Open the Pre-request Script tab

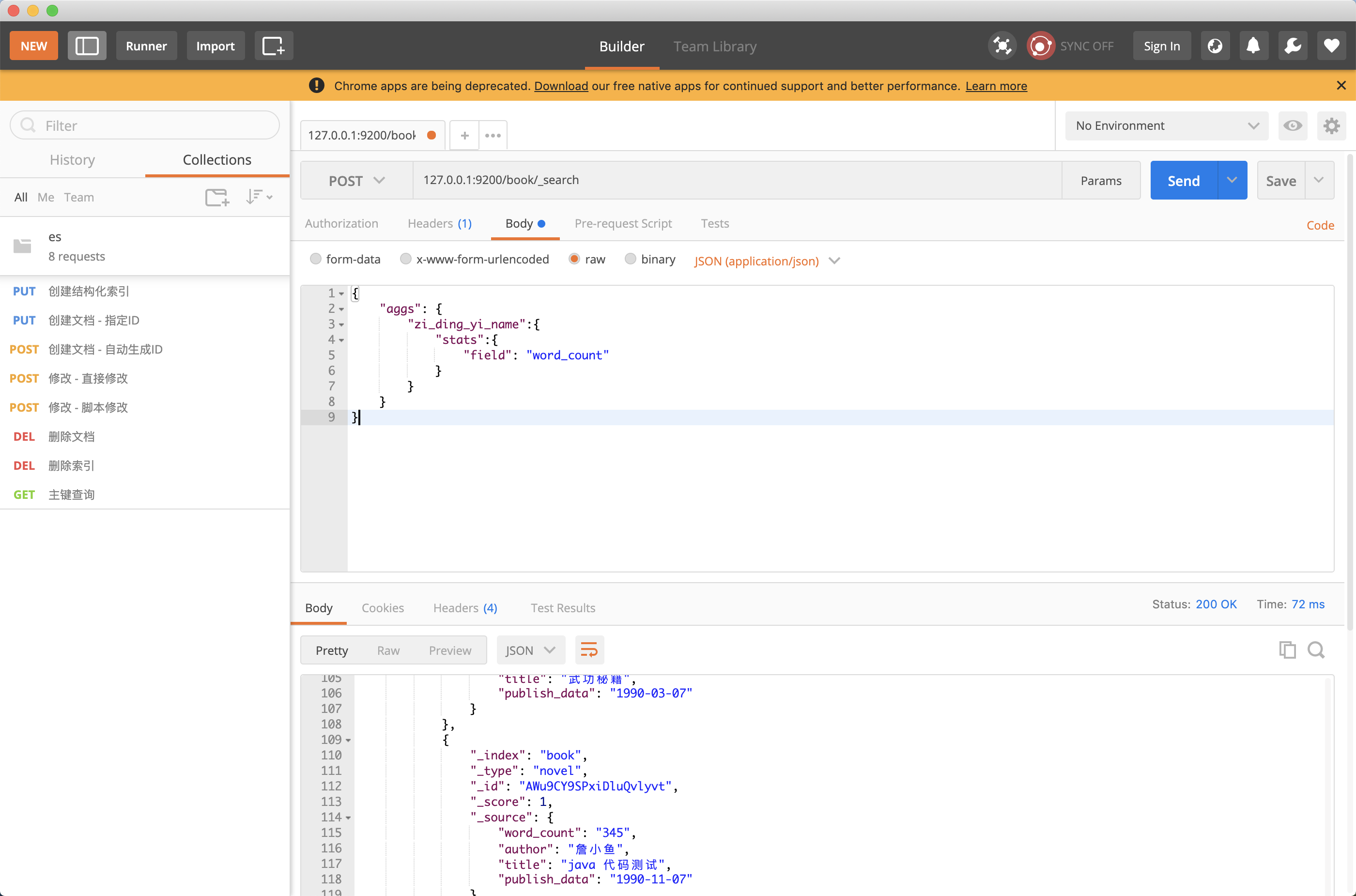pyautogui.click(x=623, y=223)
